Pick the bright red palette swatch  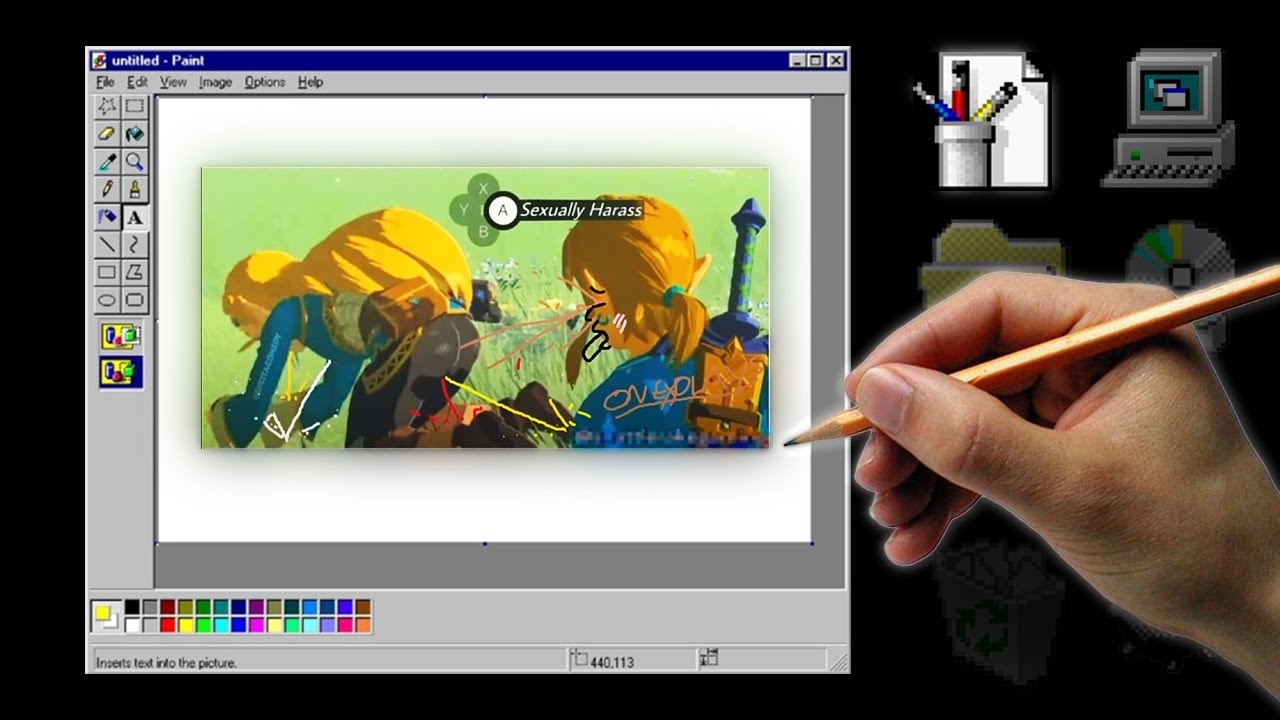click(x=168, y=625)
